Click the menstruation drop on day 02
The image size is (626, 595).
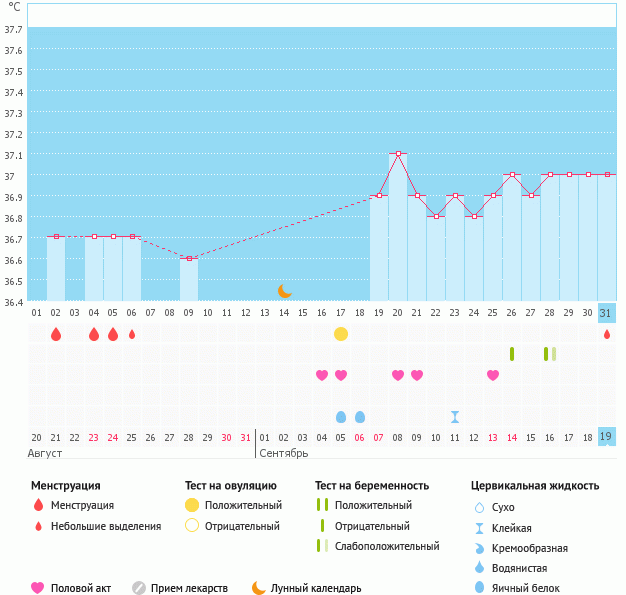[56, 334]
